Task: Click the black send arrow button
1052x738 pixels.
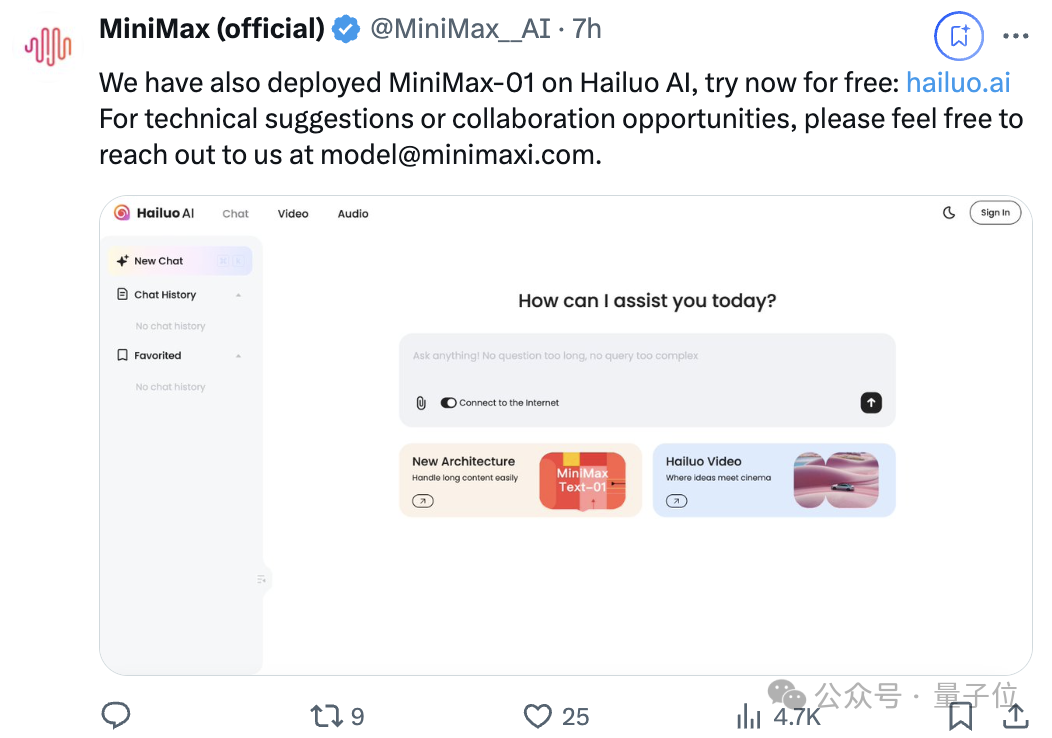Action: point(871,402)
